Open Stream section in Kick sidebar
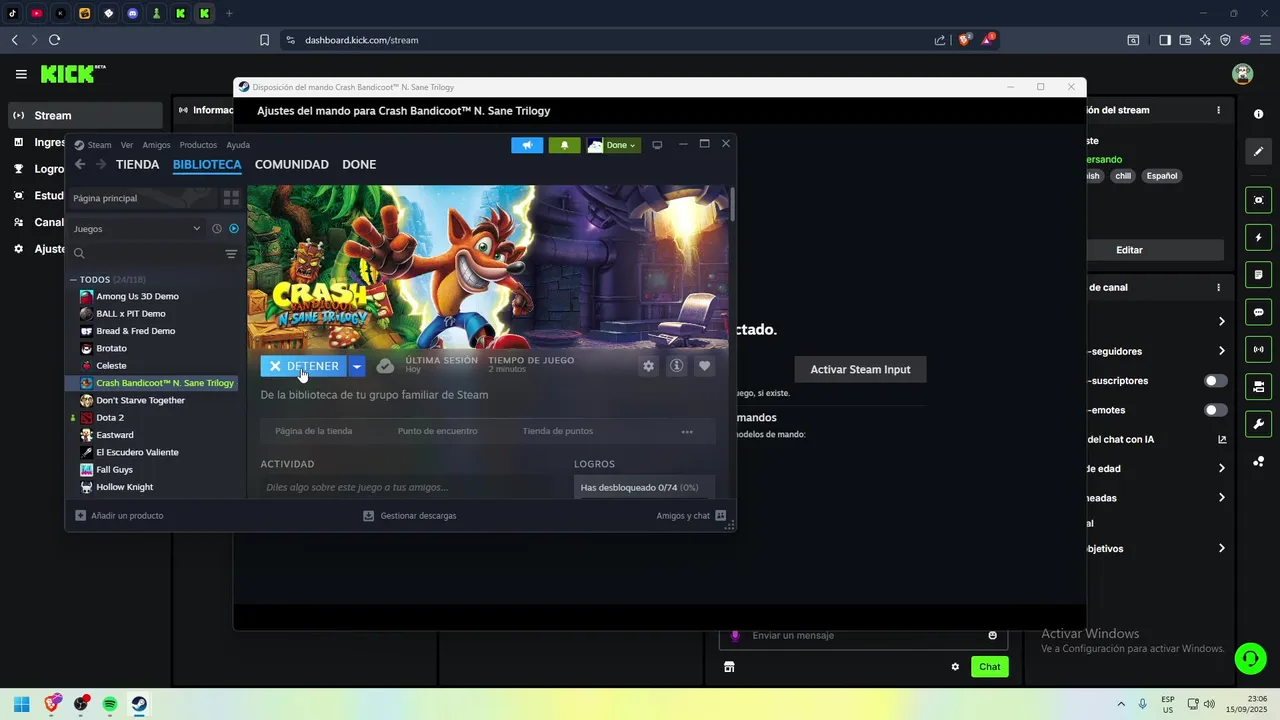 [85, 115]
